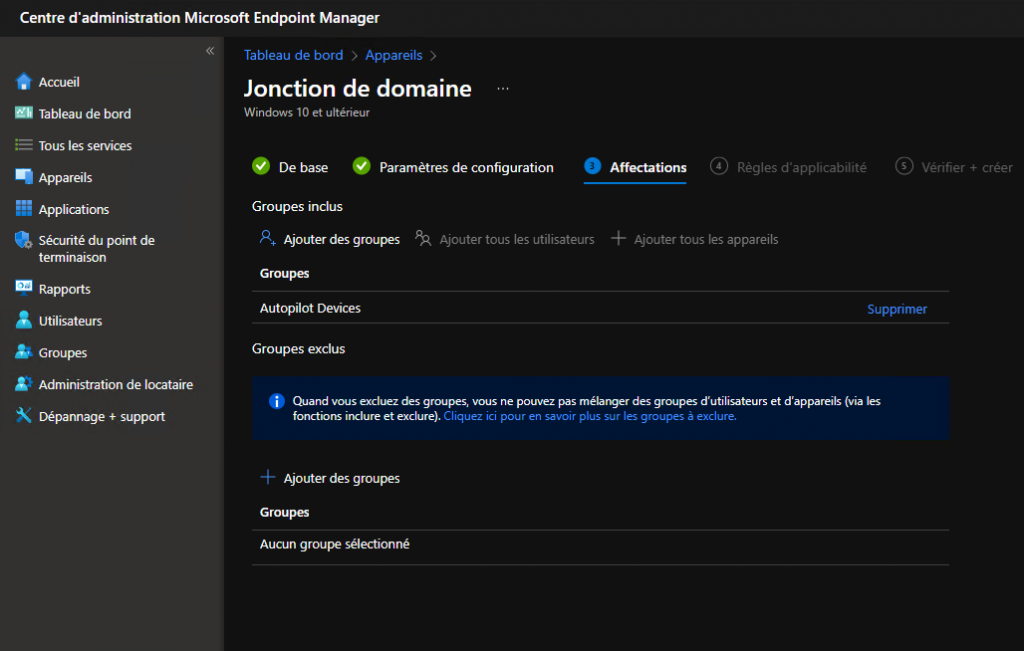The height and width of the screenshot is (651, 1024).
Task: Click the Appareils breadcrumb link
Action: click(x=394, y=56)
